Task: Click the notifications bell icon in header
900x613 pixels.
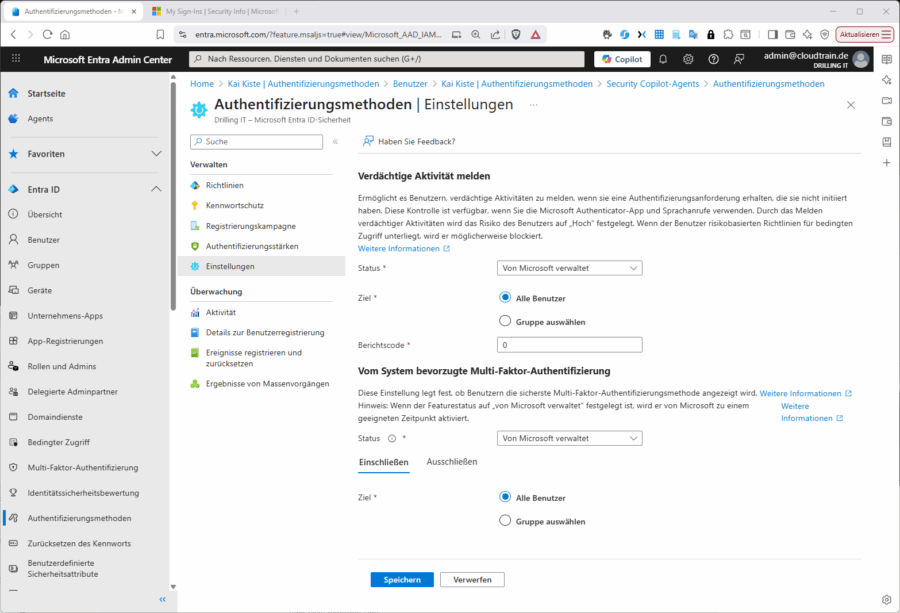Action: point(663,59)
